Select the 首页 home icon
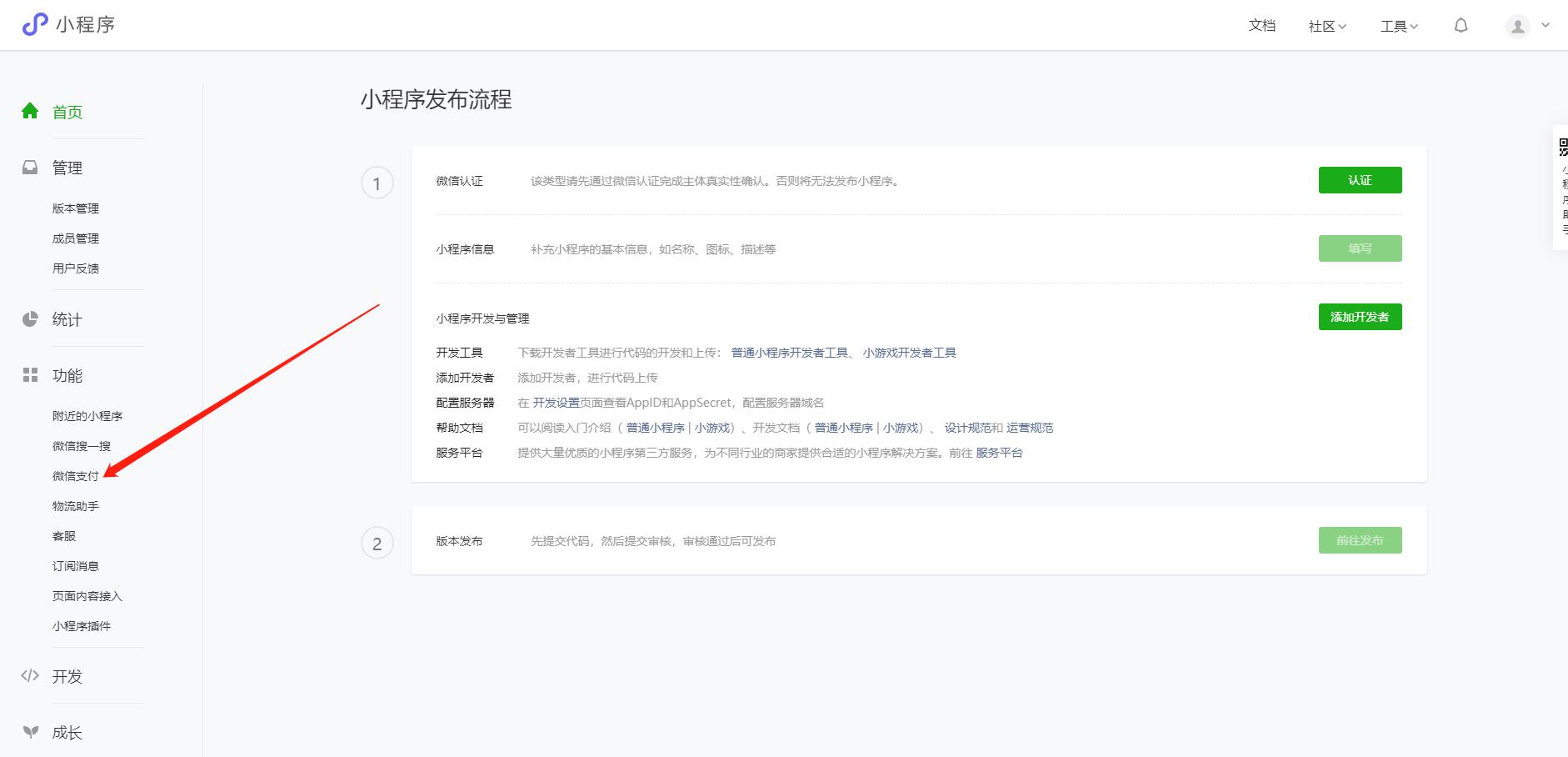 [x=31, y=109]
